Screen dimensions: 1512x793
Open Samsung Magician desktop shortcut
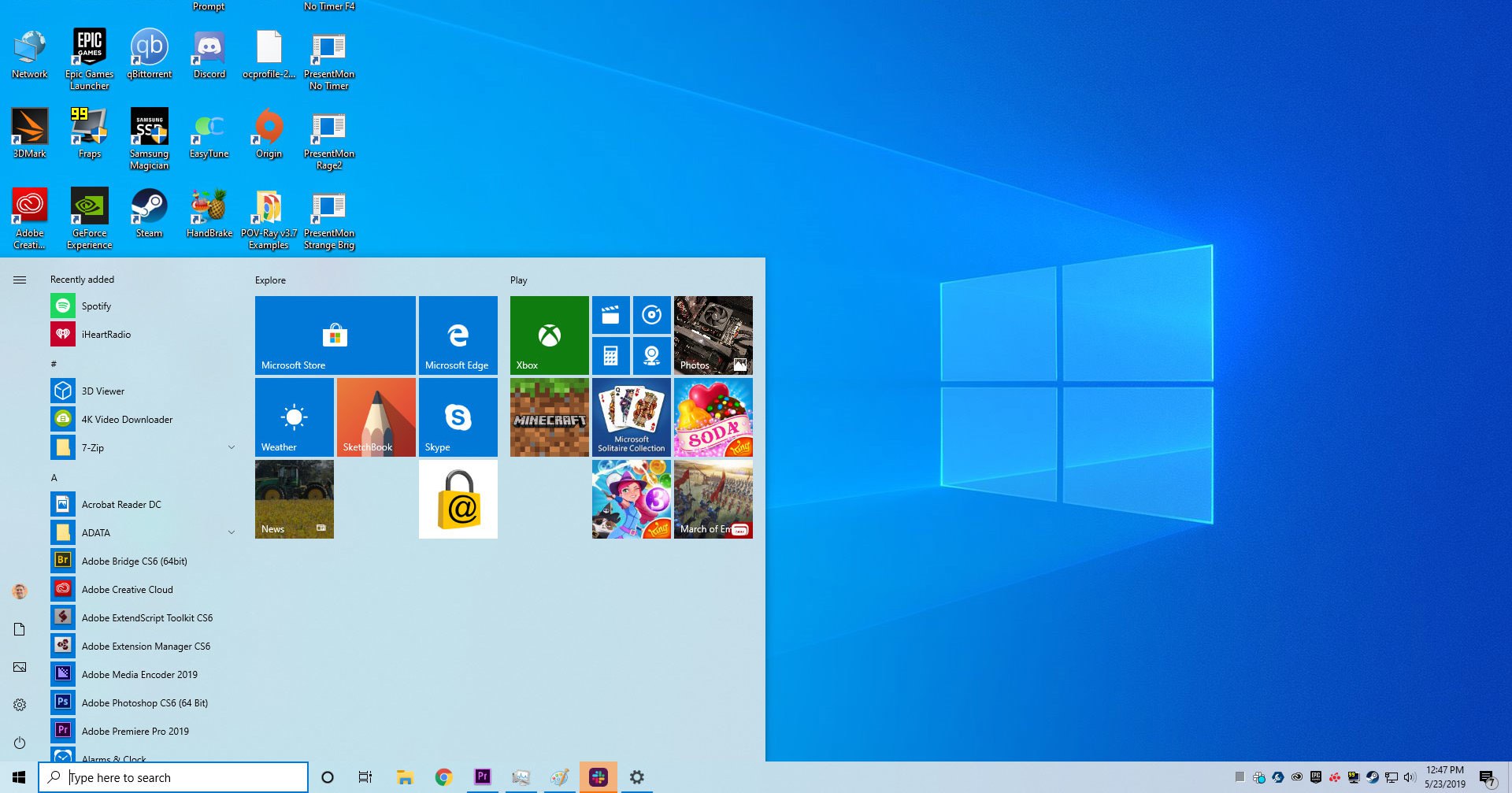coord(149,139)
